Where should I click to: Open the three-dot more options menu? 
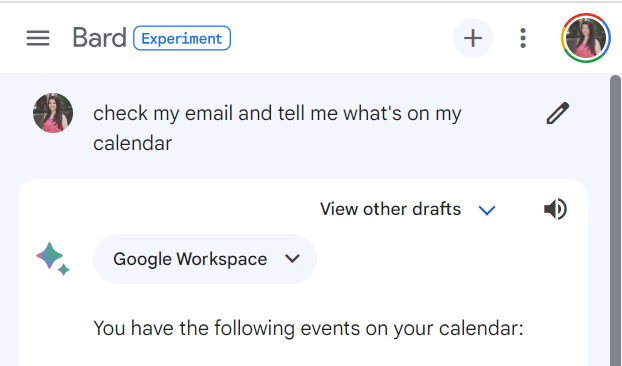point(523,38)
